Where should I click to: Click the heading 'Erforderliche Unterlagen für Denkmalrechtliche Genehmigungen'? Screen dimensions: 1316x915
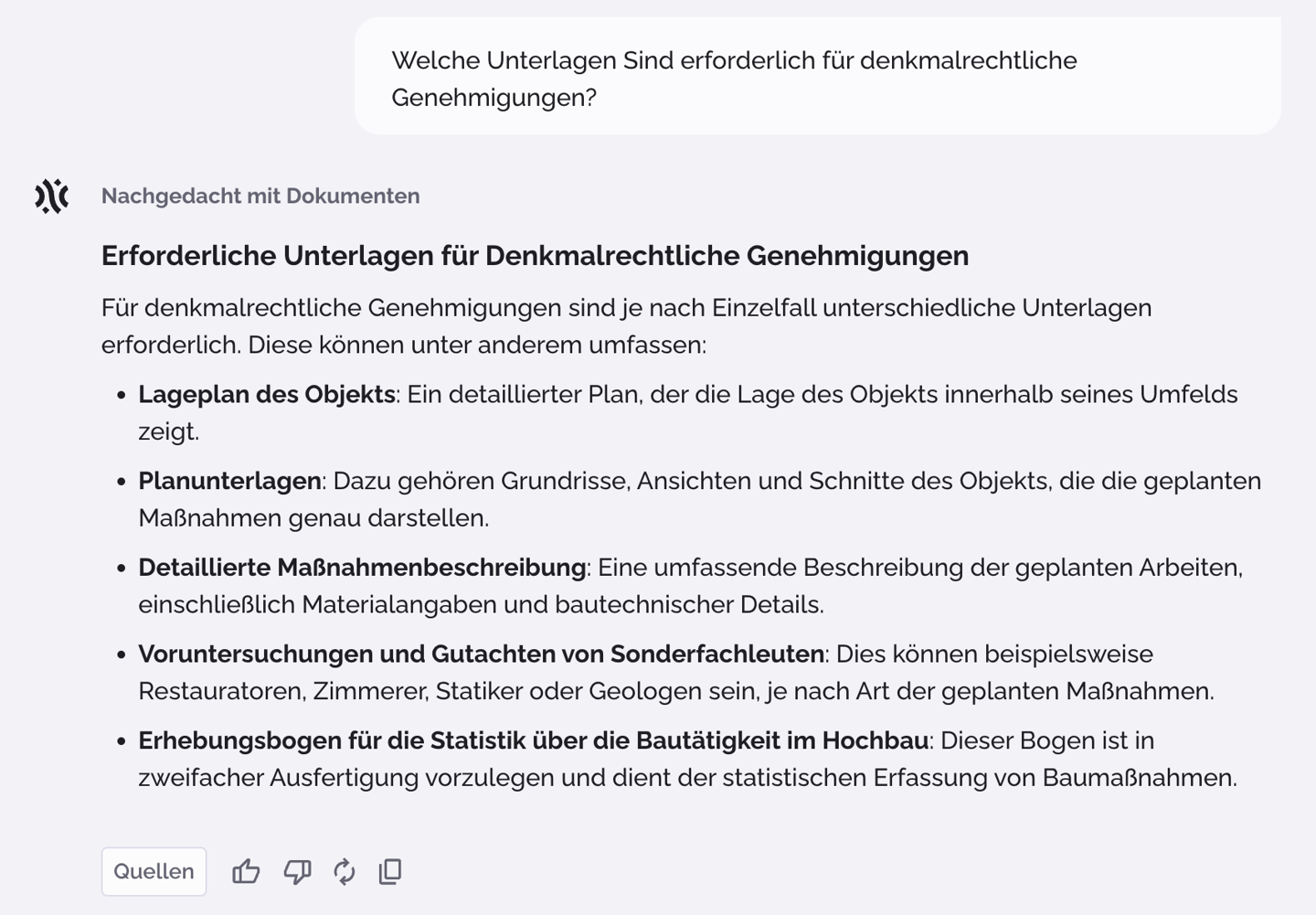(x=534, y=257)
